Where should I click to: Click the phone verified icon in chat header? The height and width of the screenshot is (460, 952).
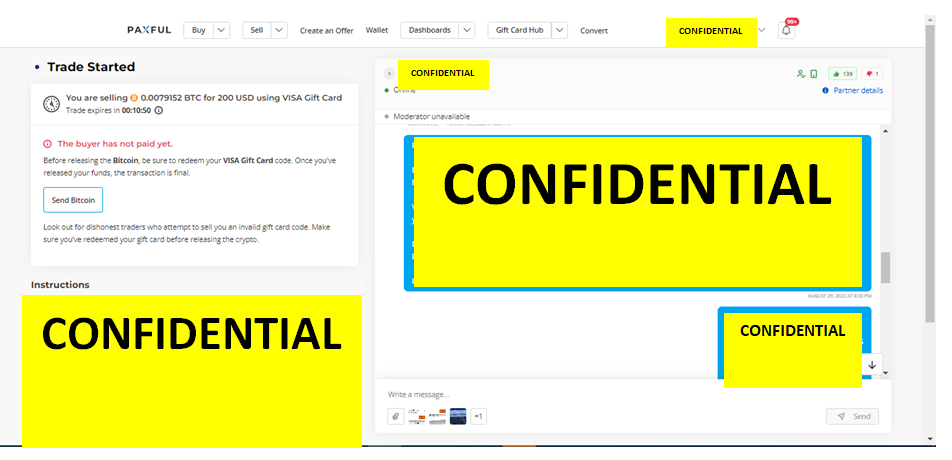pyautogui.click(x=814, y=74)
